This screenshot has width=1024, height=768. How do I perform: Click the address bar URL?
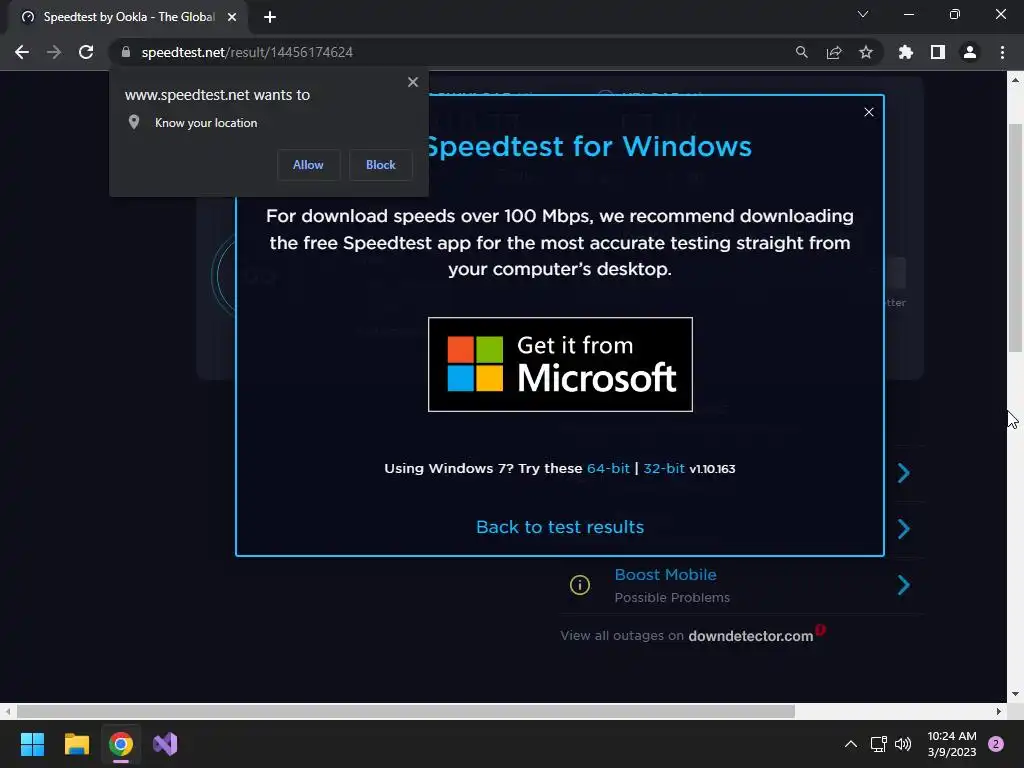pyautogui.click(x=247, y=52)
